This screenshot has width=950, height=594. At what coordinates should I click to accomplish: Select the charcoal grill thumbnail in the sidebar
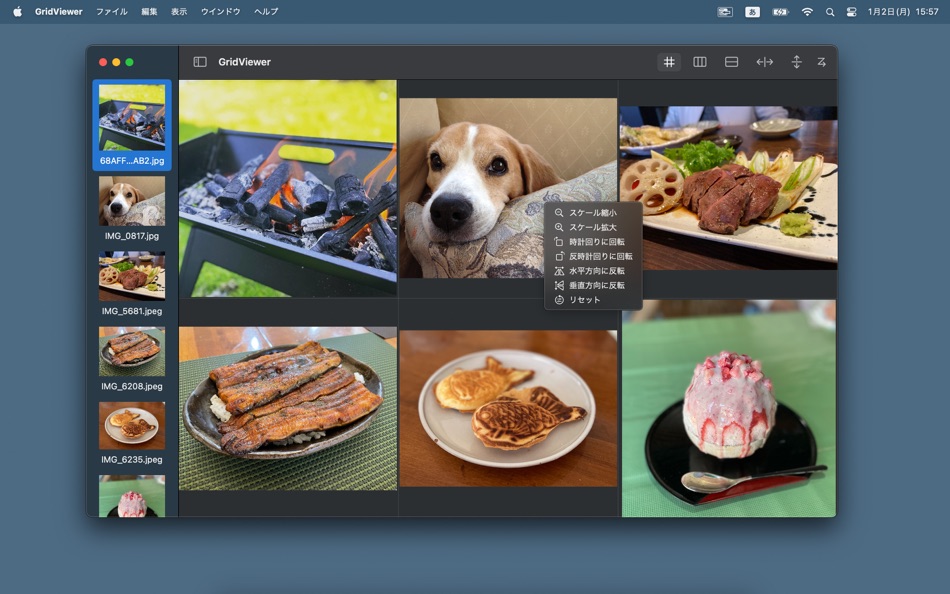coord(132,118)
